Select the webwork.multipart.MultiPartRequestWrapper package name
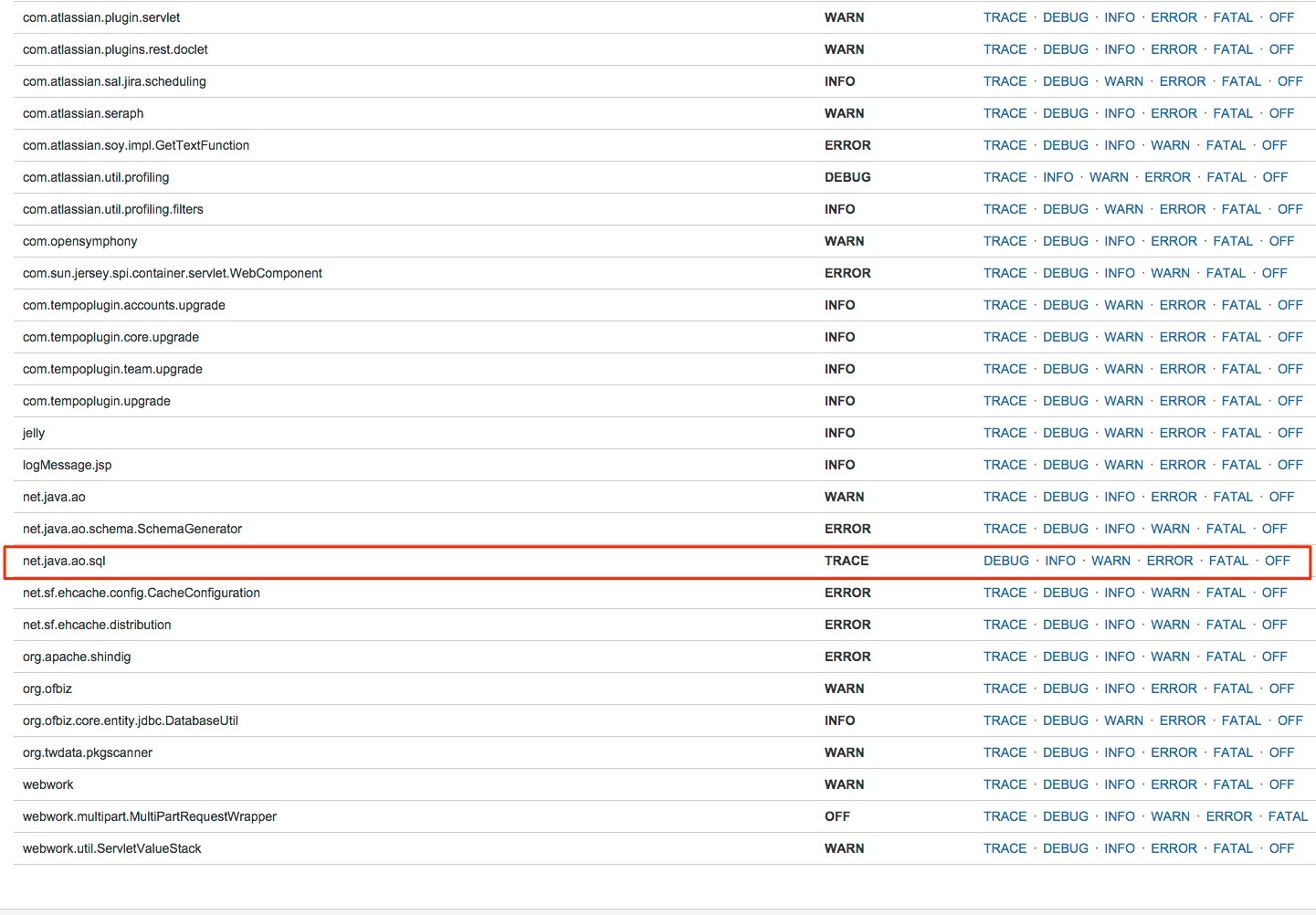 [150, 816]
